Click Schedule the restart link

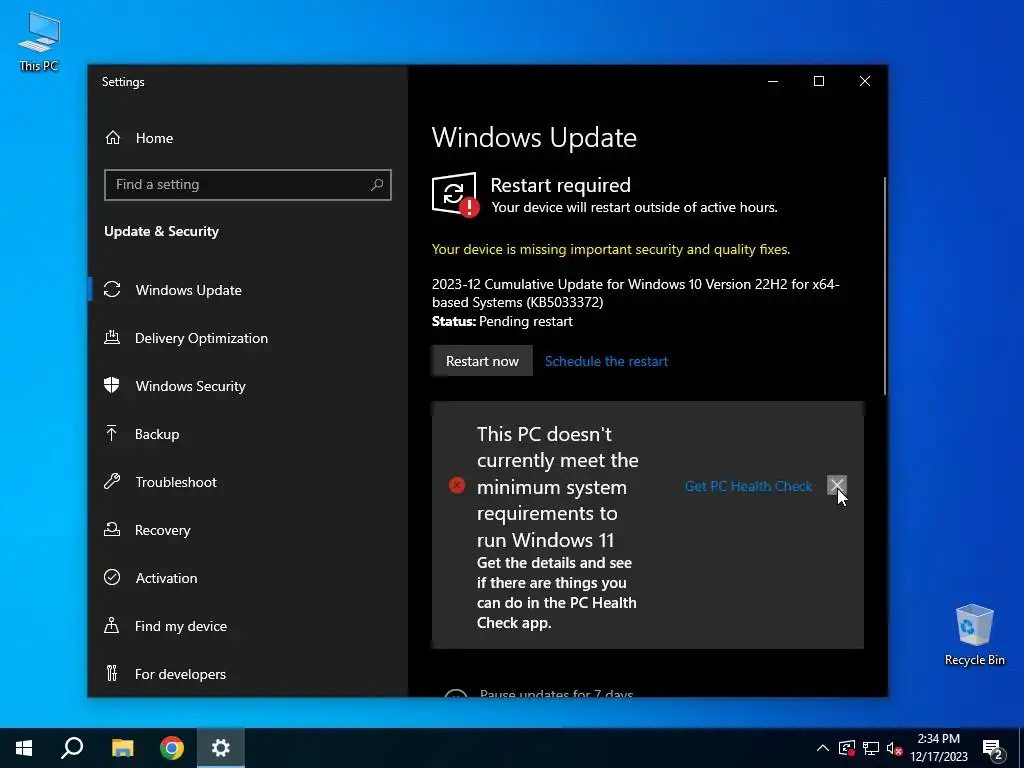(x=606, y=361)
